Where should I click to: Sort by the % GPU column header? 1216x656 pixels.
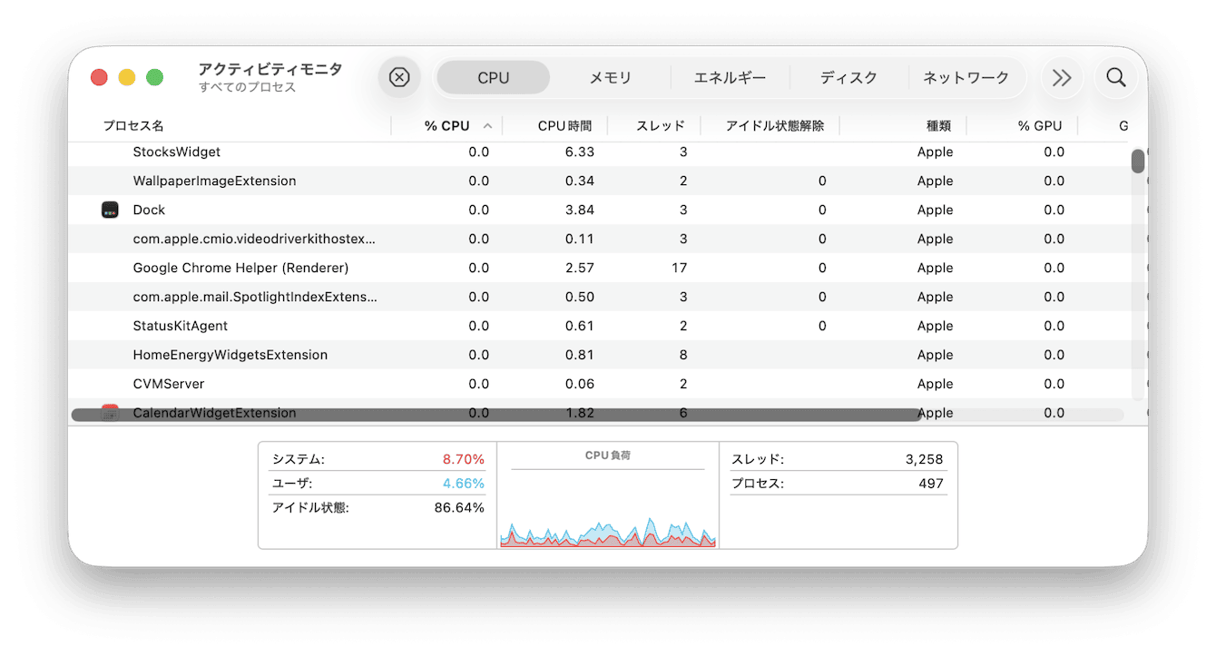click(x=1040, y=126)
